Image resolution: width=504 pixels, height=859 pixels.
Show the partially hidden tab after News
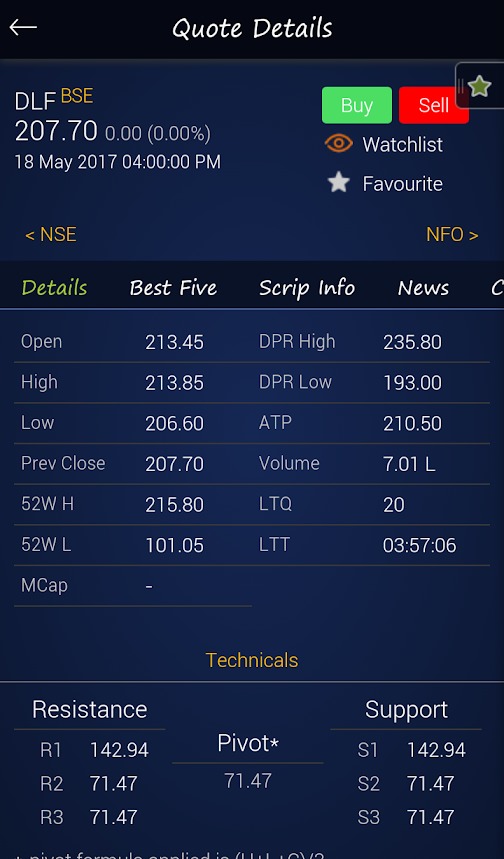tap(497, 288)
